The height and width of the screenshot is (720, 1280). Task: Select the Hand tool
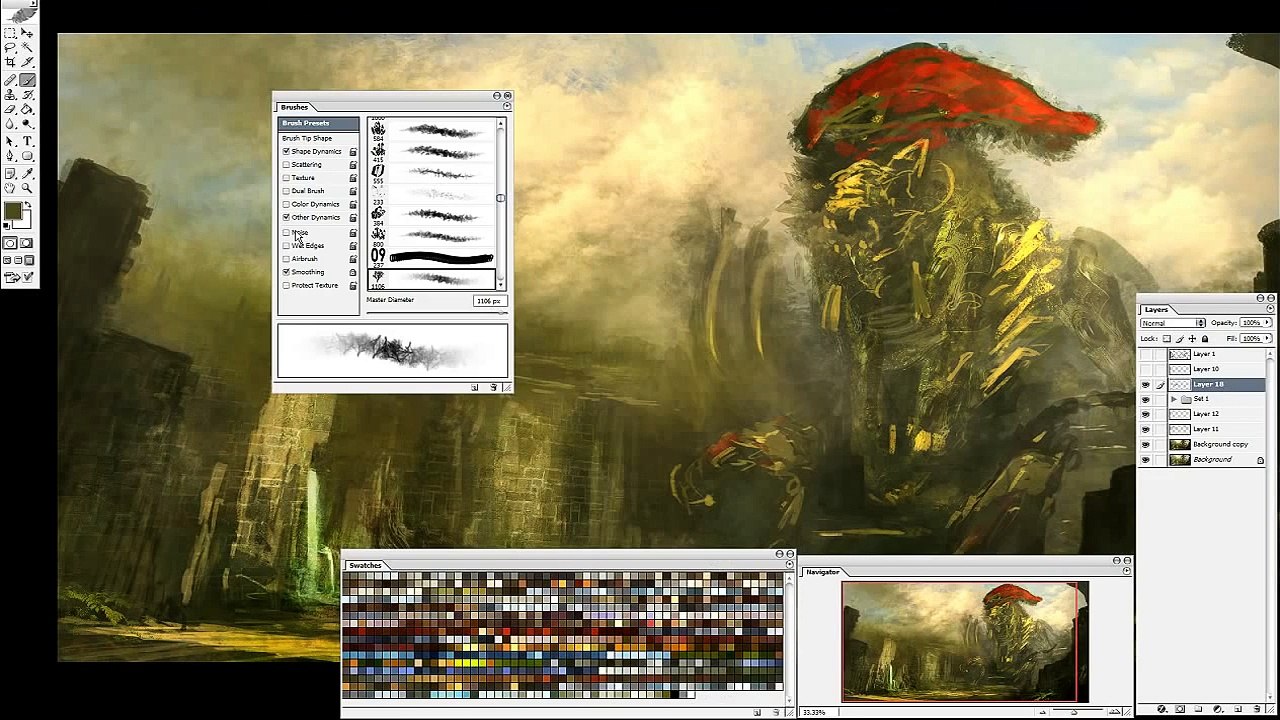pos(10,187)
